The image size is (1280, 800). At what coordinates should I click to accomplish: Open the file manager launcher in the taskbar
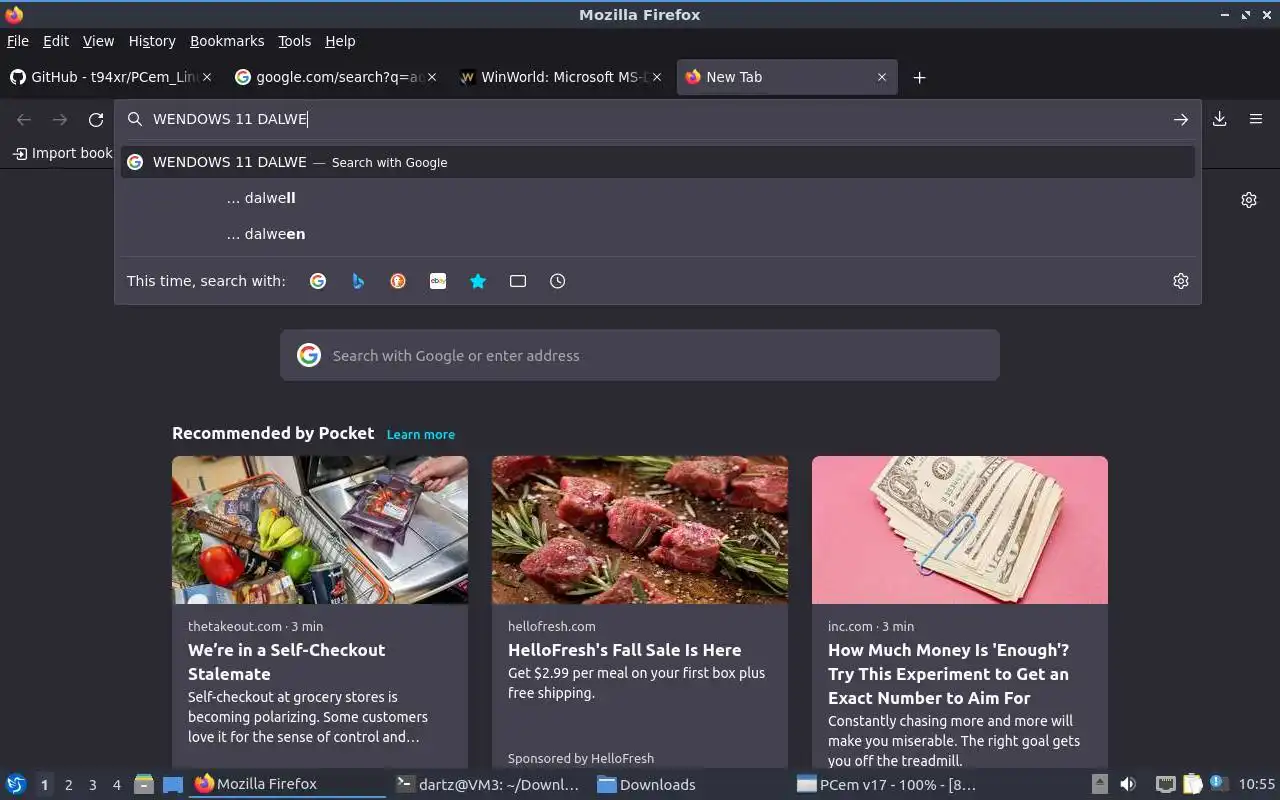(x=144, y=785)
